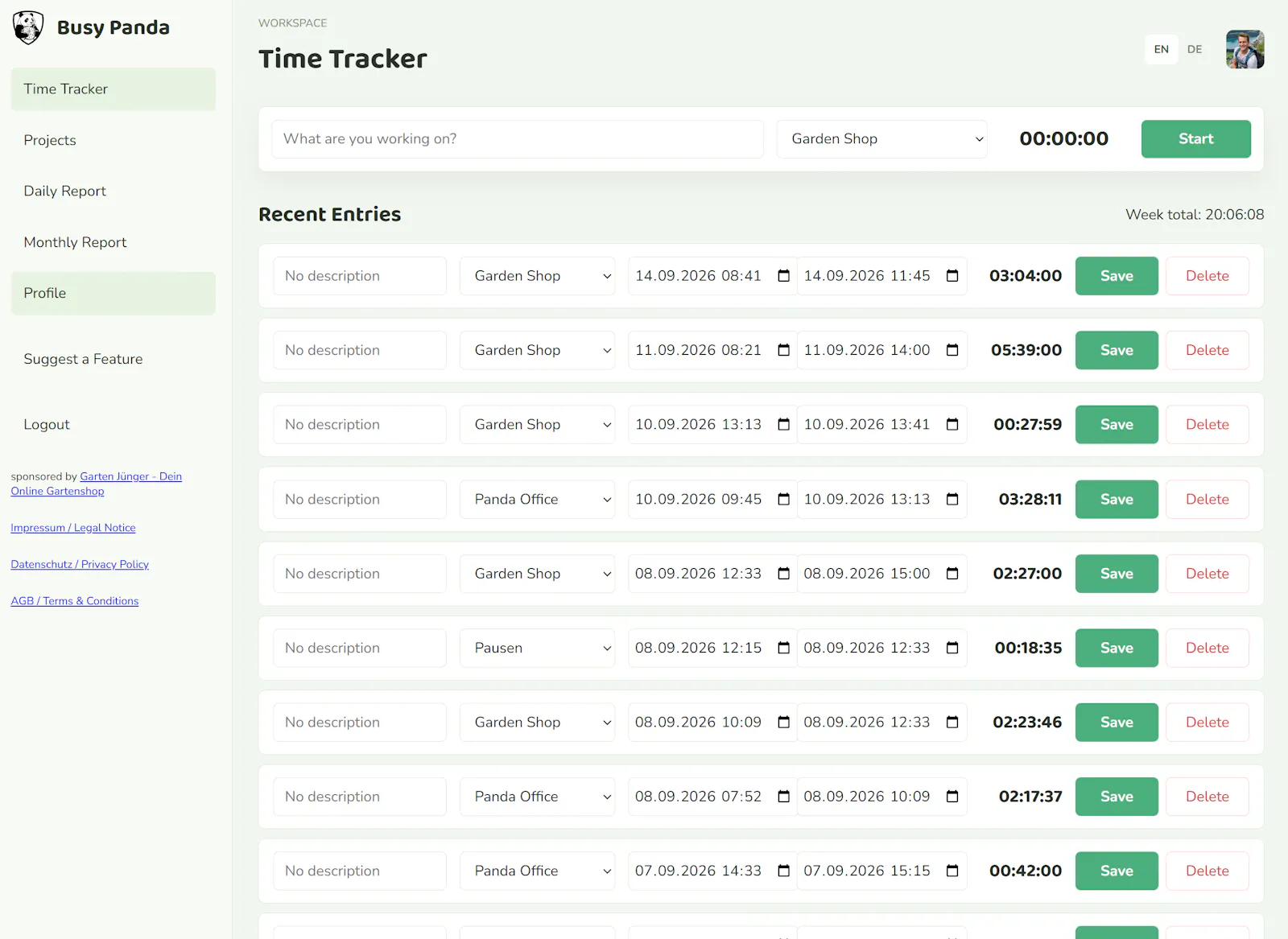Image resolution: width=1288 pixels, height=939 pixels.
Task: Open calendar picker for start 08.09.2026 12:33
Action: 783,574
